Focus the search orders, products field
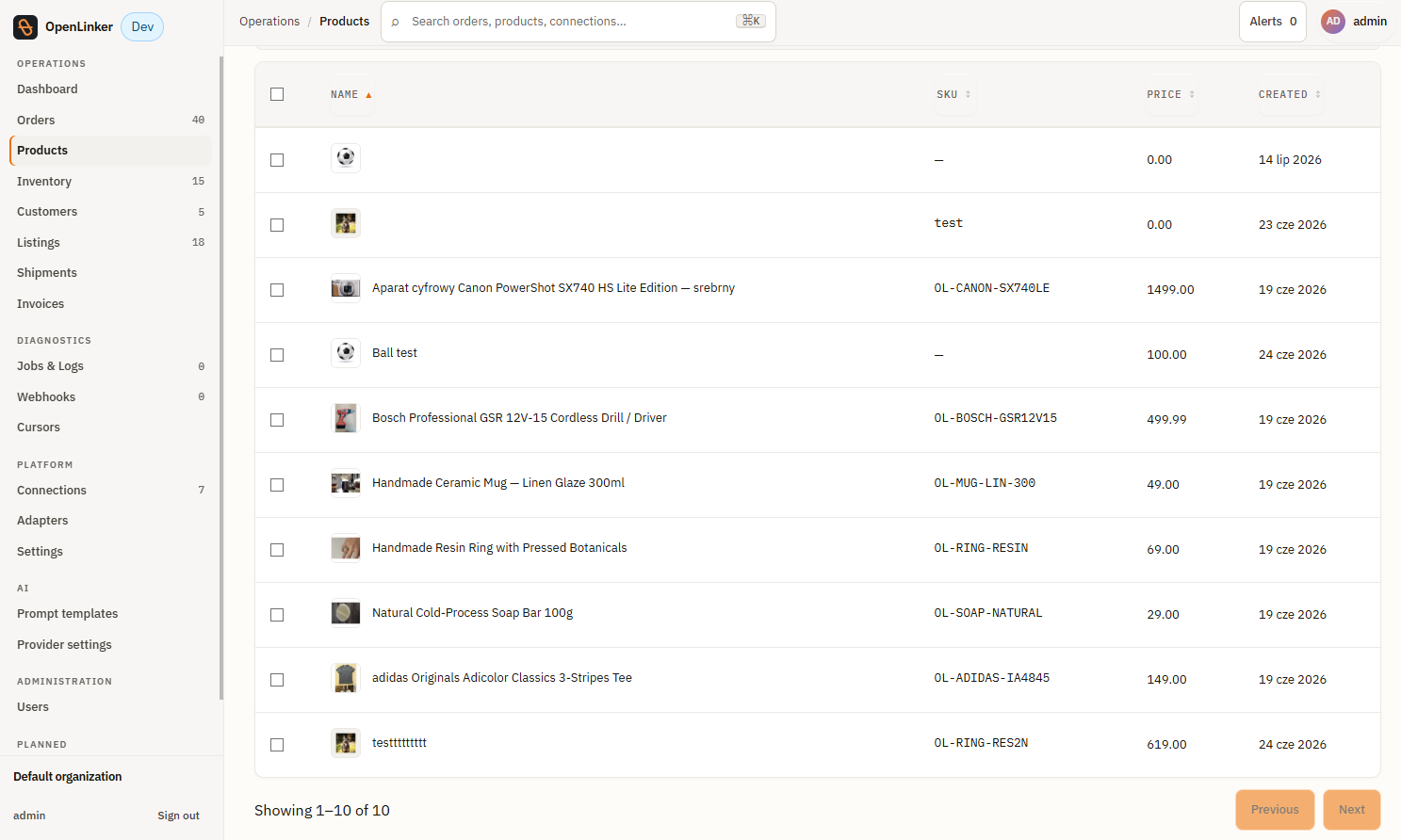This screenshot has width=1401, height=840. [x=578, y=22]
